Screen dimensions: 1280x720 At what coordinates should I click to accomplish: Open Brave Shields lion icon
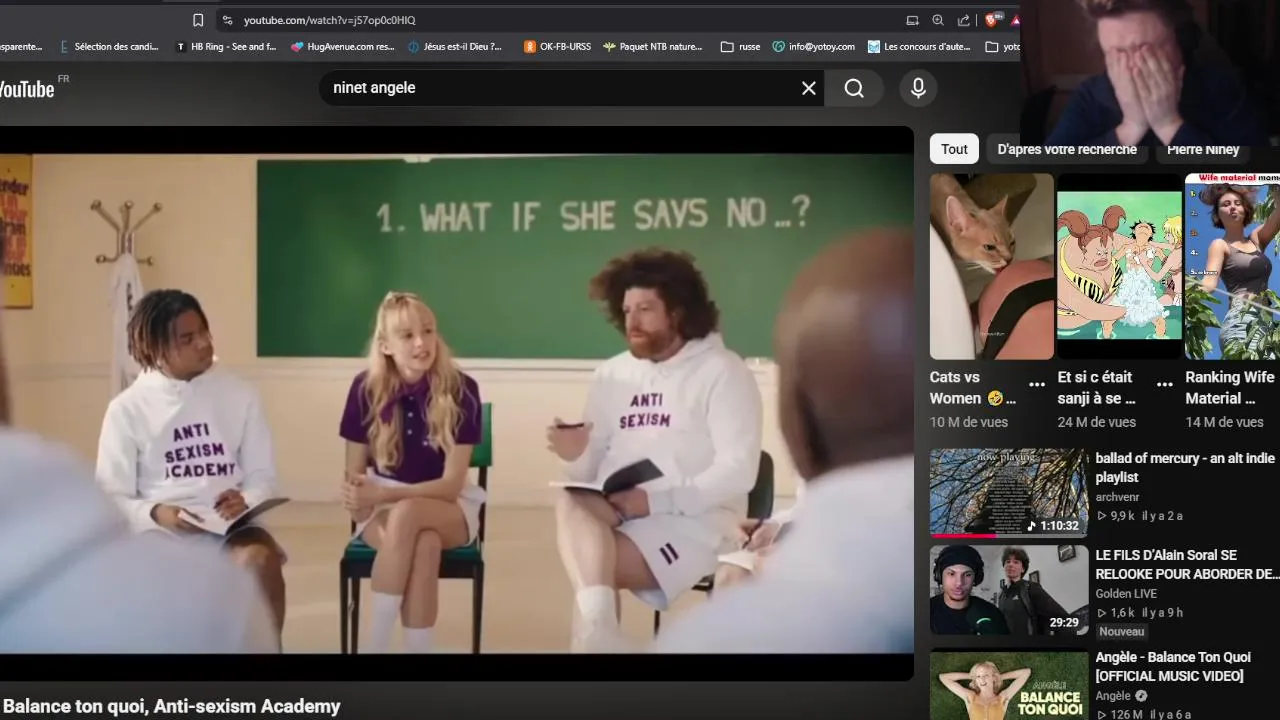coord(992,20)
